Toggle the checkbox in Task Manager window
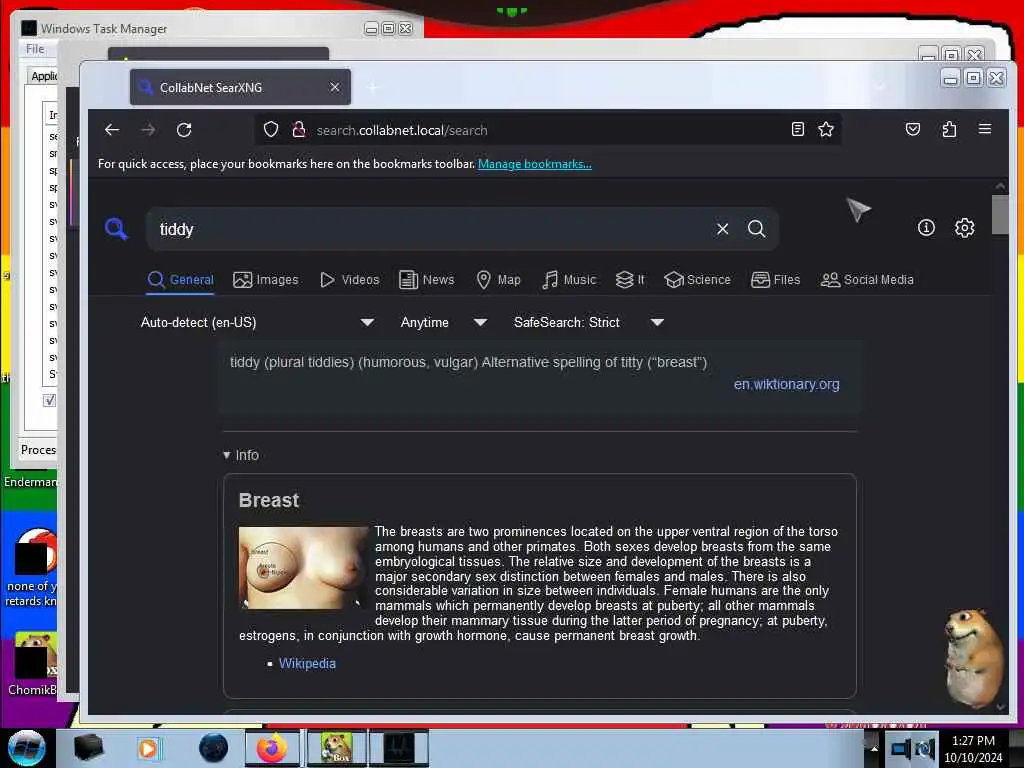 [50, 400]
